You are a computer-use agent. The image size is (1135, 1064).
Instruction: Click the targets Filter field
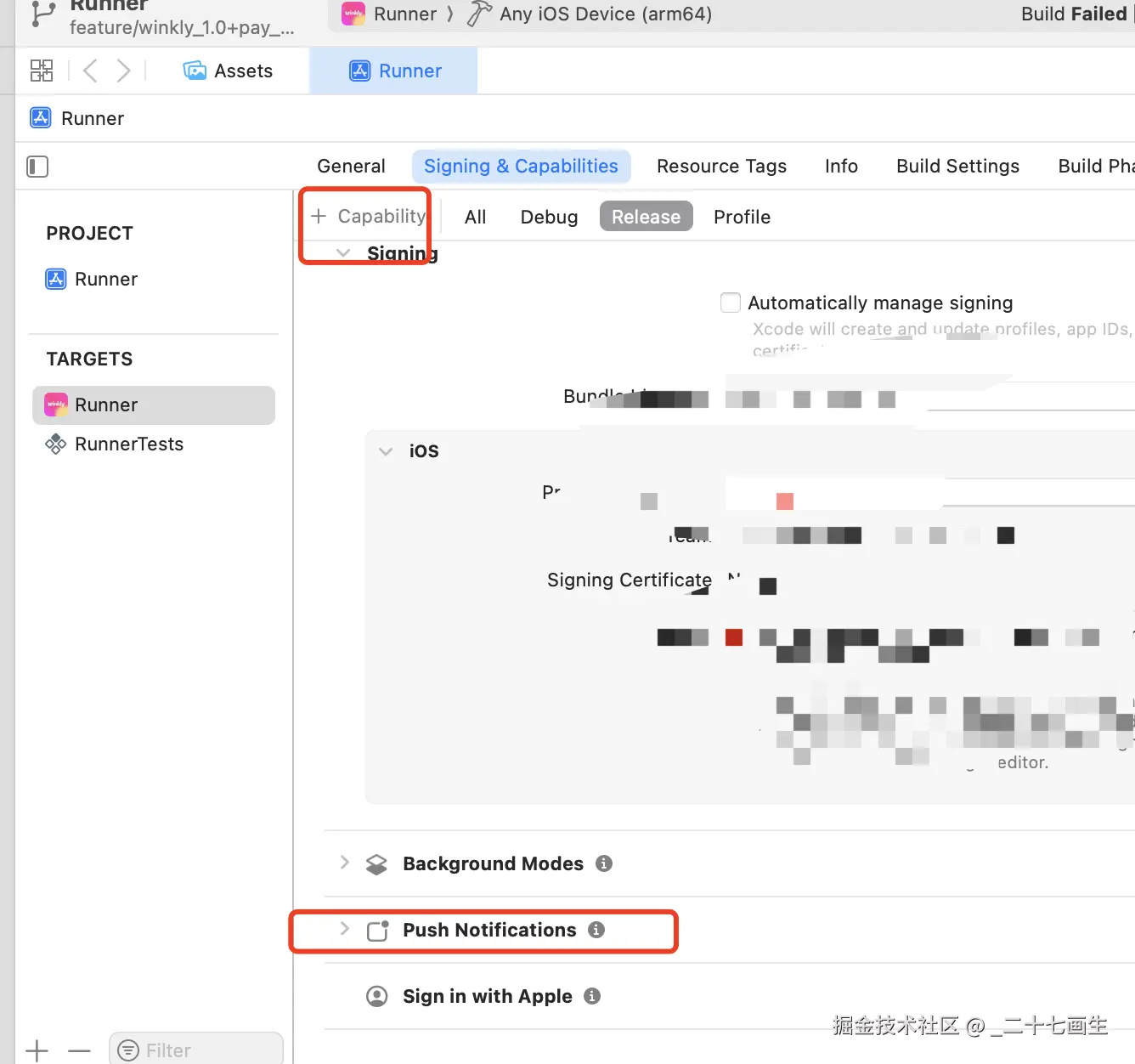195,1050
